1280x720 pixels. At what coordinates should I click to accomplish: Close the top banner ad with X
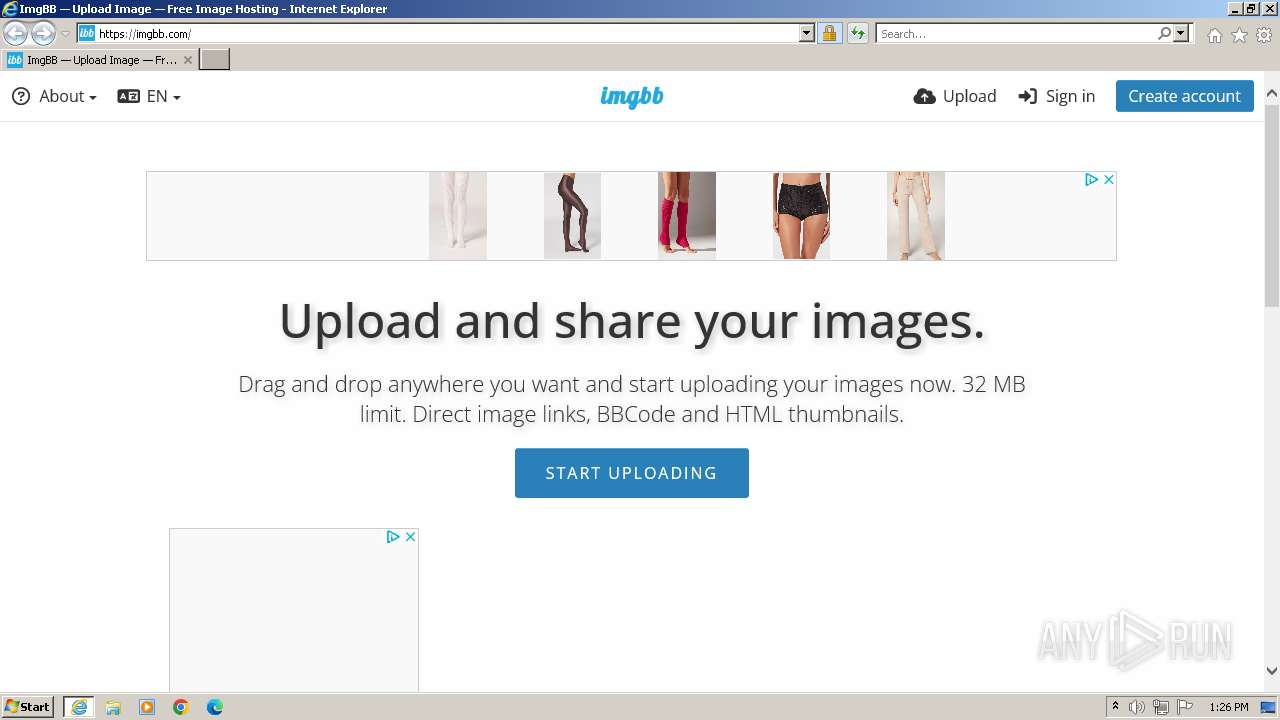(1108, 179)
